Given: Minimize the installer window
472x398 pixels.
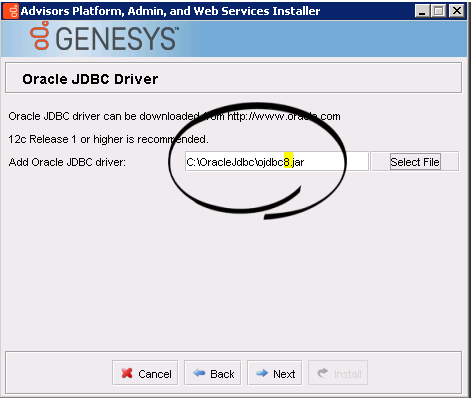Looking at the screenshot, I should pos(422,11).
